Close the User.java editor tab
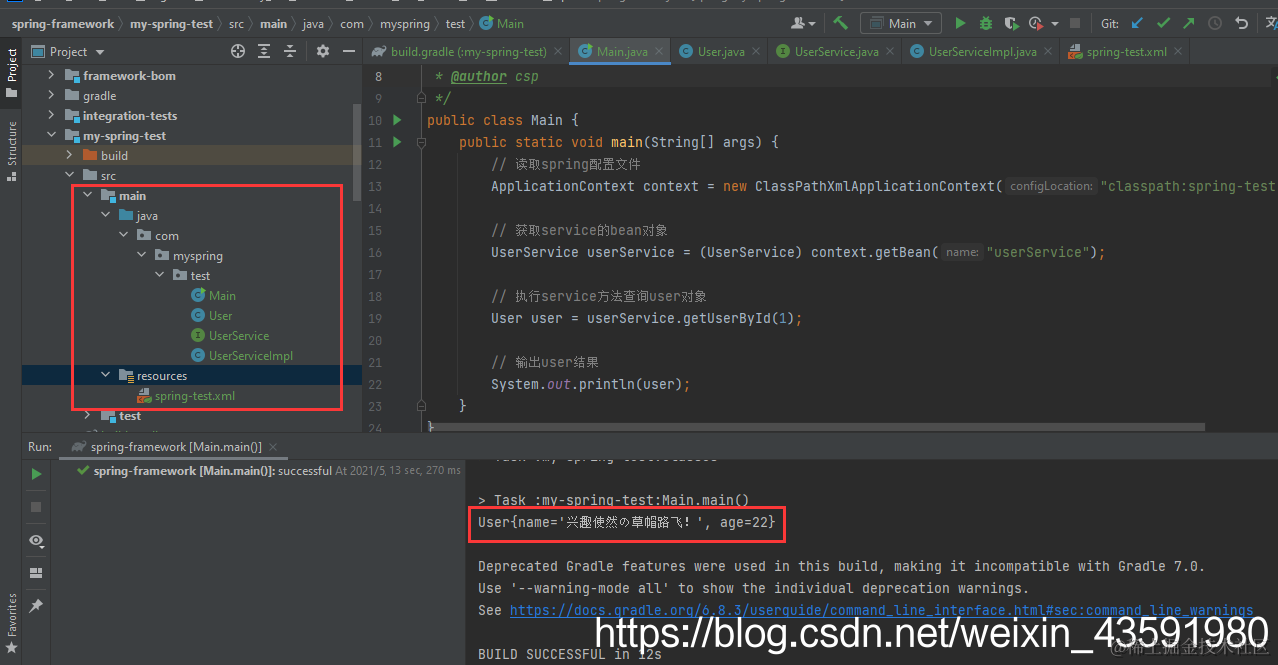 point(755,51)
